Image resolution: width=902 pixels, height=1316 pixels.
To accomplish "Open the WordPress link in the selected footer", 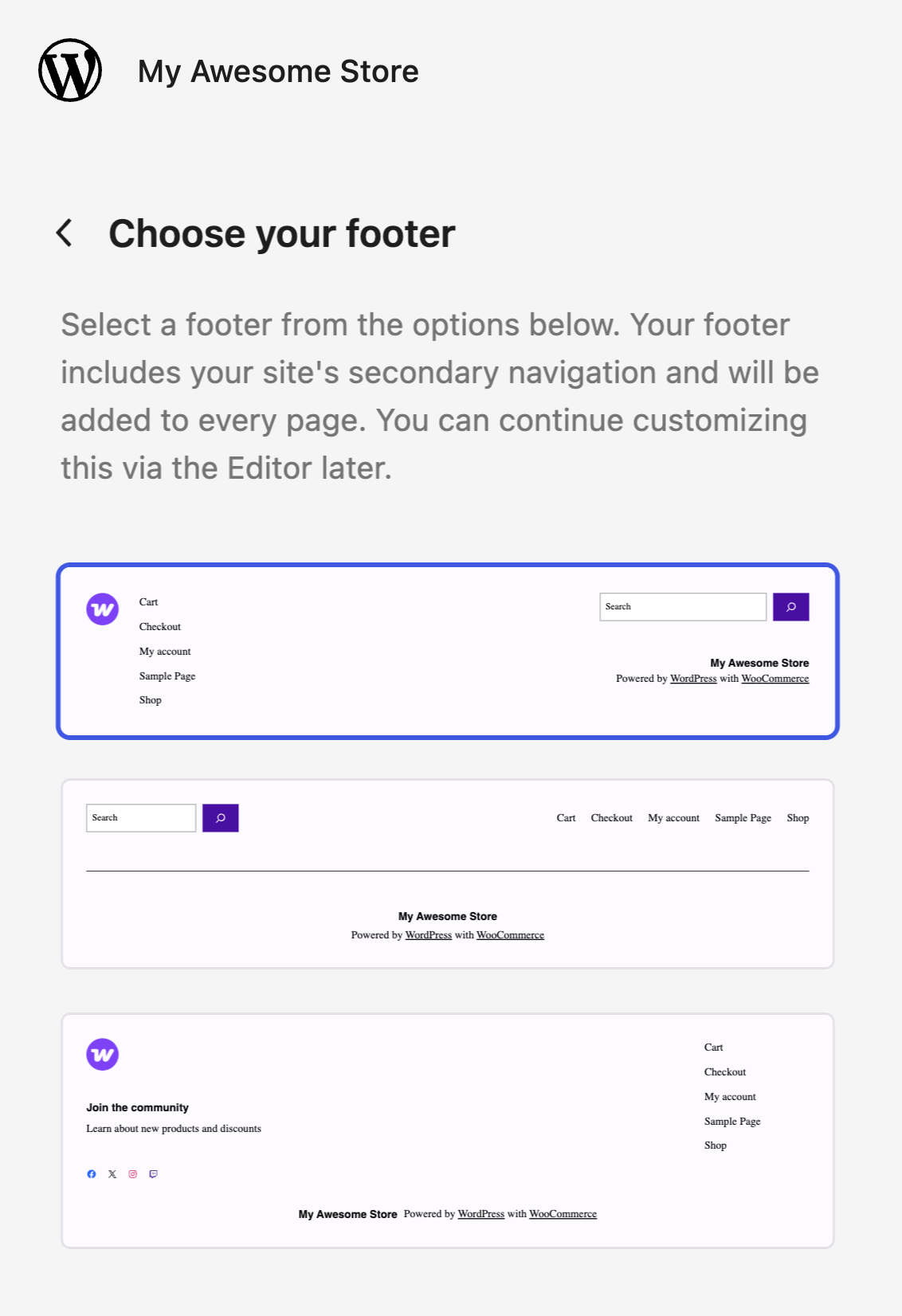I will pos(692,679).
